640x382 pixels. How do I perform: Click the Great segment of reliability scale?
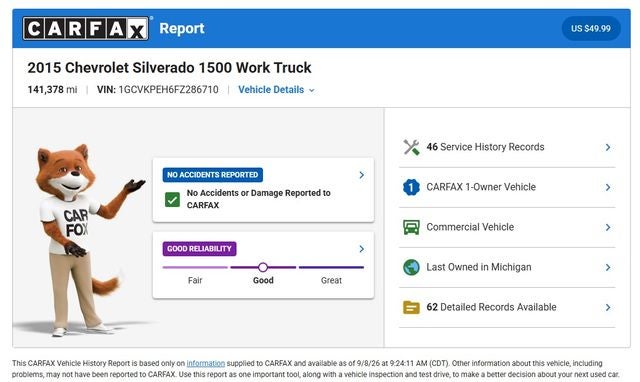pos(331,267)
